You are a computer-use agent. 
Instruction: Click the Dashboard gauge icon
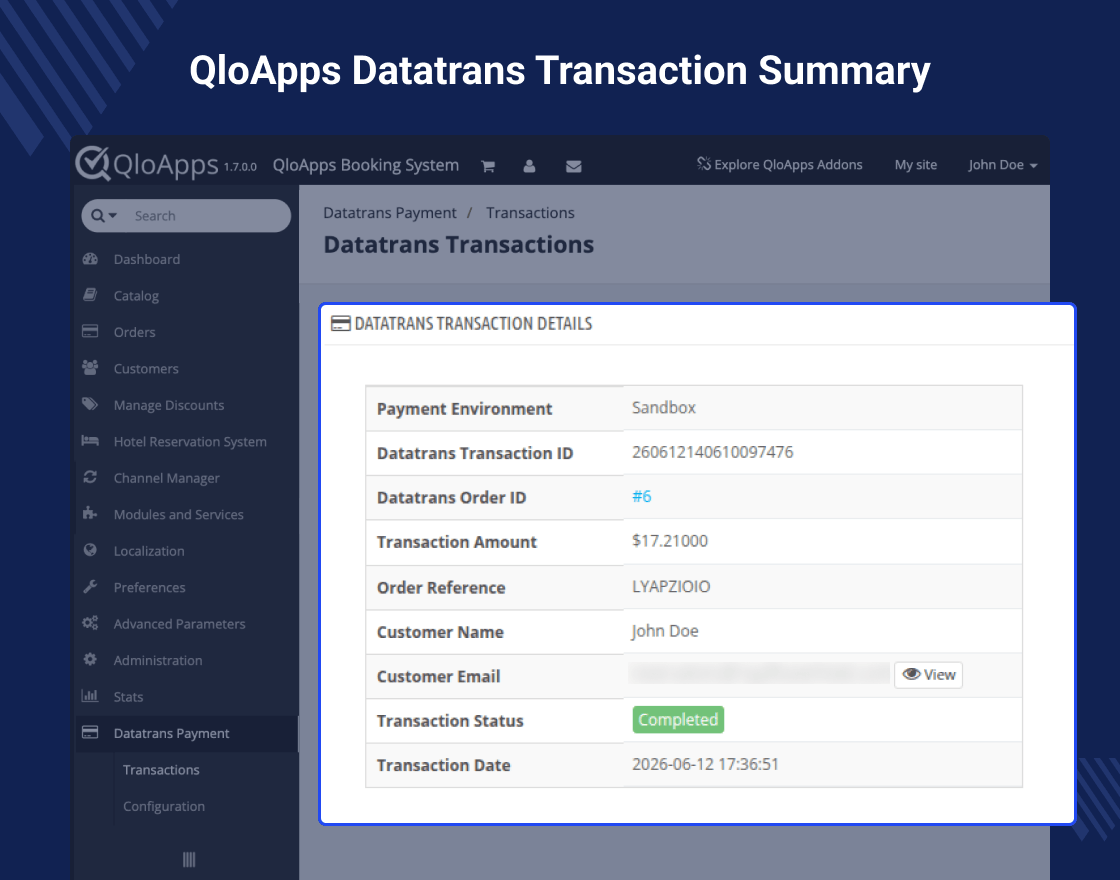(x=90, y=259)
